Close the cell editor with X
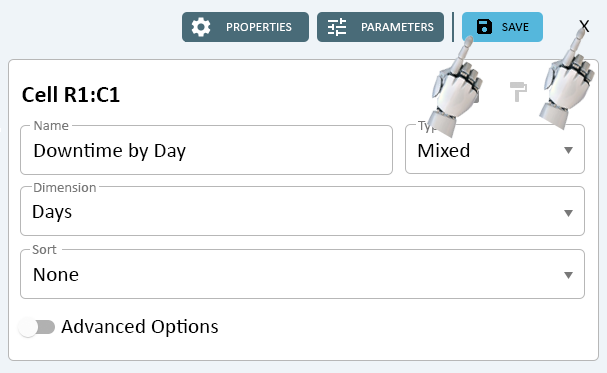Viewport: 607px width, 373px height. pyautogui.click(x=584, y=26)
